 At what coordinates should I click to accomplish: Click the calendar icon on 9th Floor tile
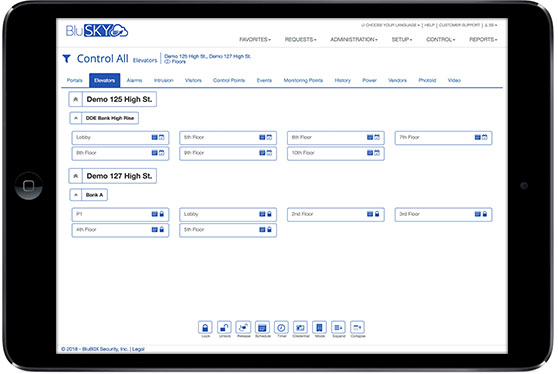[x=269, y=153]
